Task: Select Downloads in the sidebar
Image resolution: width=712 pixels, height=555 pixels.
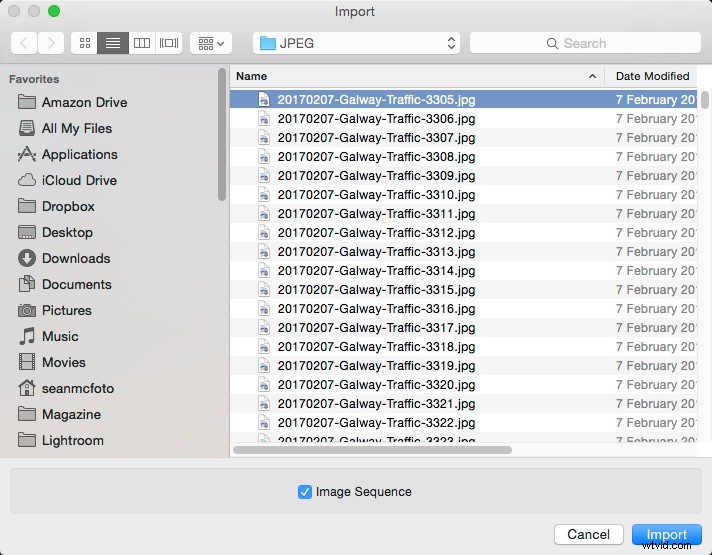Action: click(x=76, y=258)
